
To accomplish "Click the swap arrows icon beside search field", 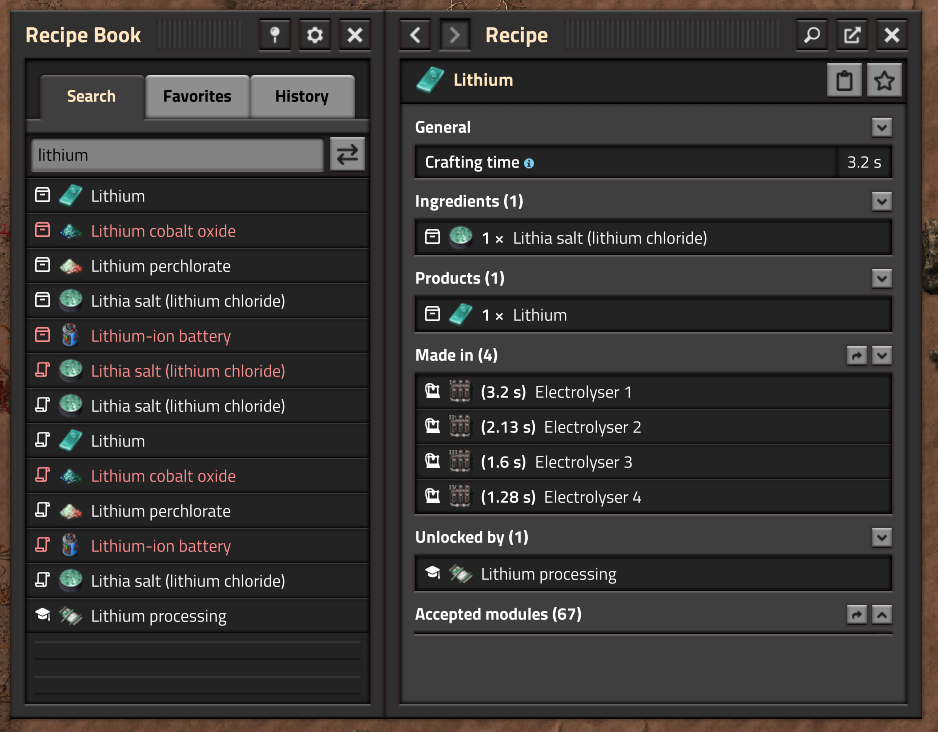I will click(346, 154).
